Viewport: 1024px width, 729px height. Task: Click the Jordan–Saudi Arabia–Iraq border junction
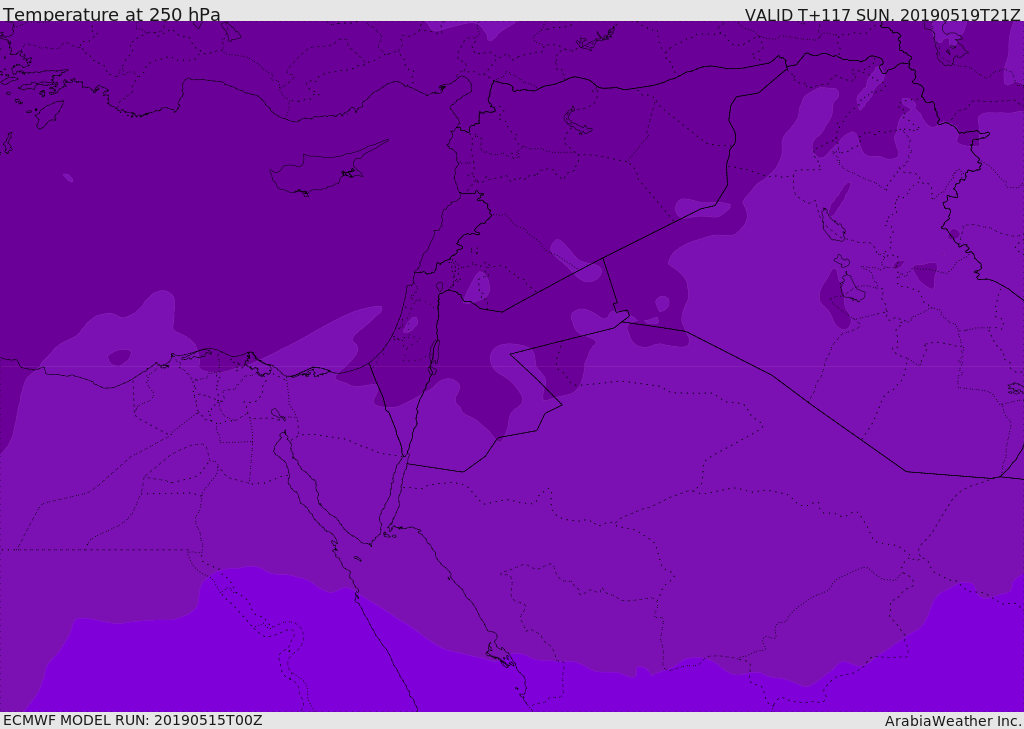[623, 321]
